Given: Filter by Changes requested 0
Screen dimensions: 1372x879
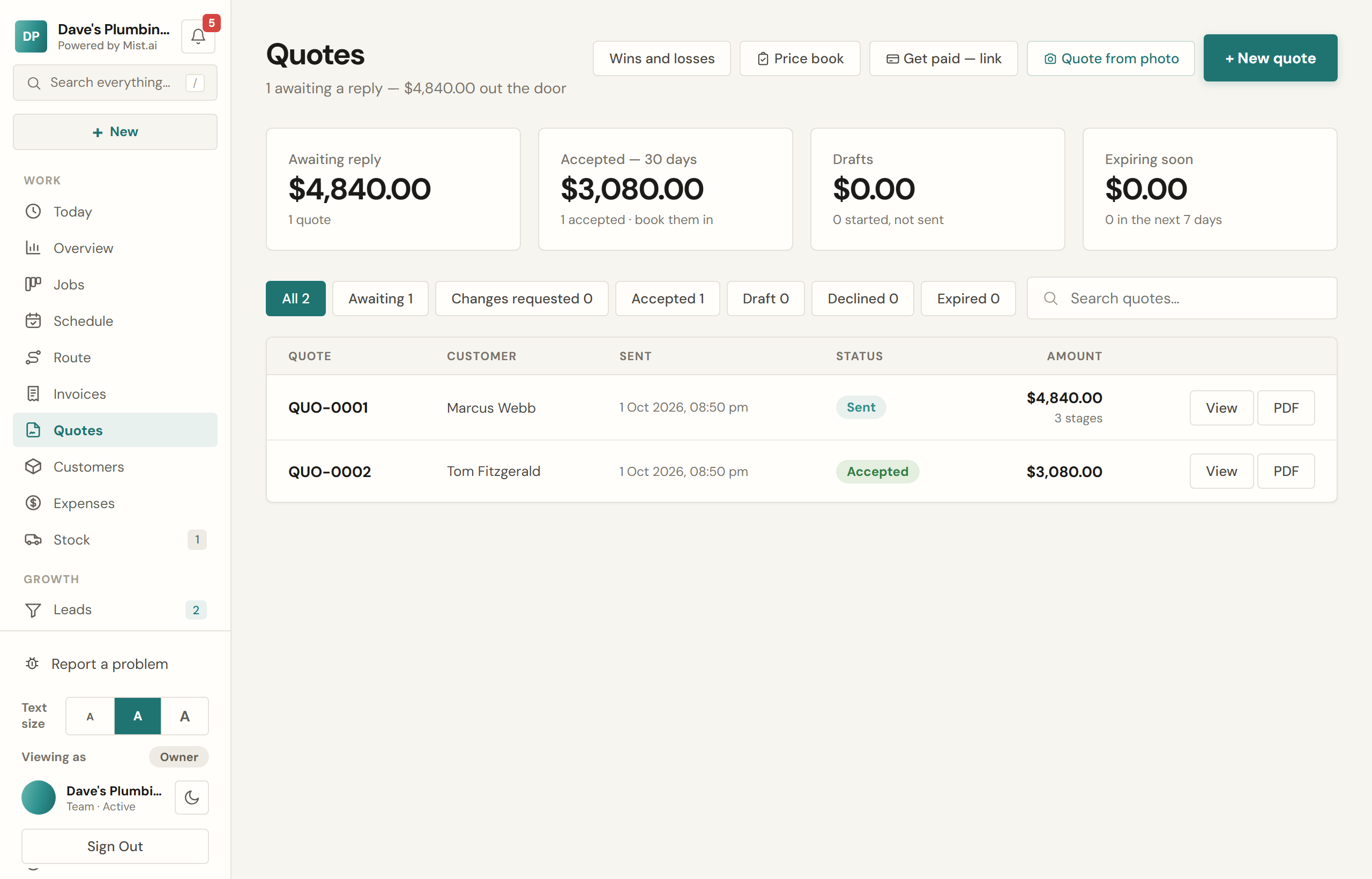Looking at the screenshot, I should click(521, 299).
